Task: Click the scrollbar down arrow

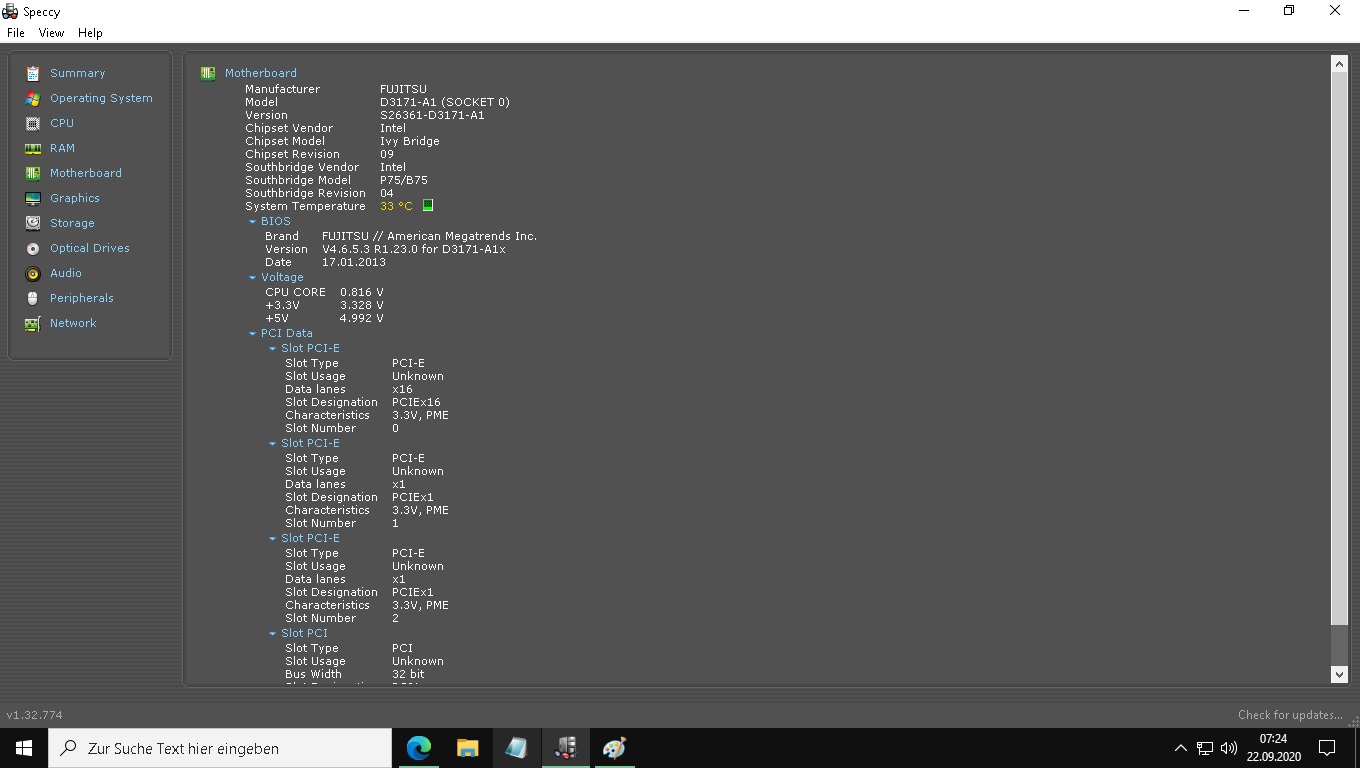Action: tap(1340, 675)
